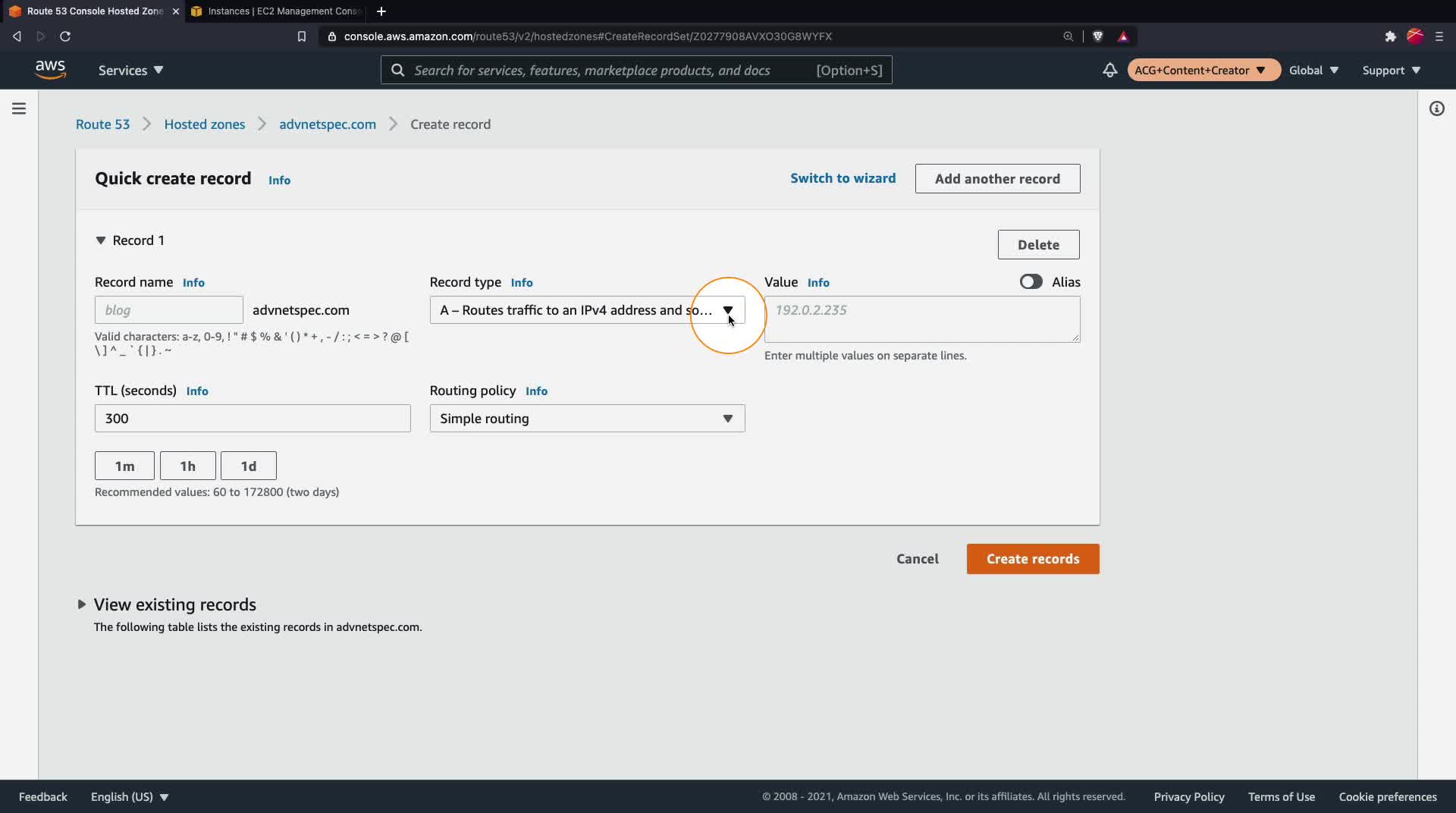Open the Brave shields icon

pyautogui.click(x=1097, y=36)
